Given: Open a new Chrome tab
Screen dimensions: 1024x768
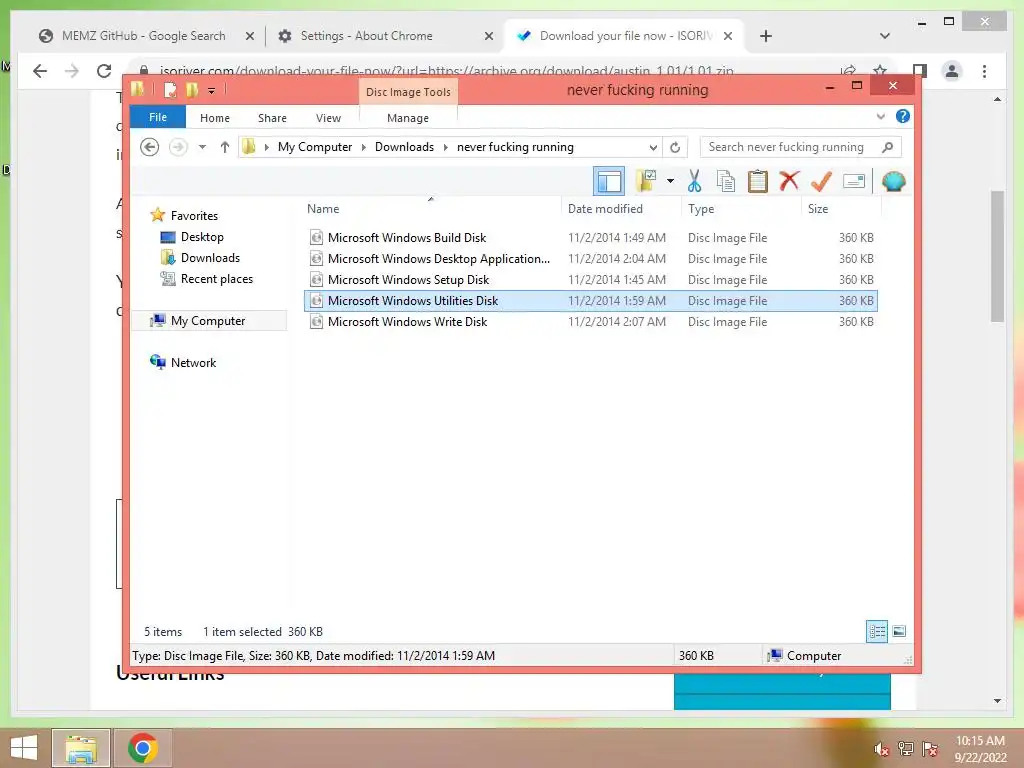Looking at the screenshot, I should [765, 36].
